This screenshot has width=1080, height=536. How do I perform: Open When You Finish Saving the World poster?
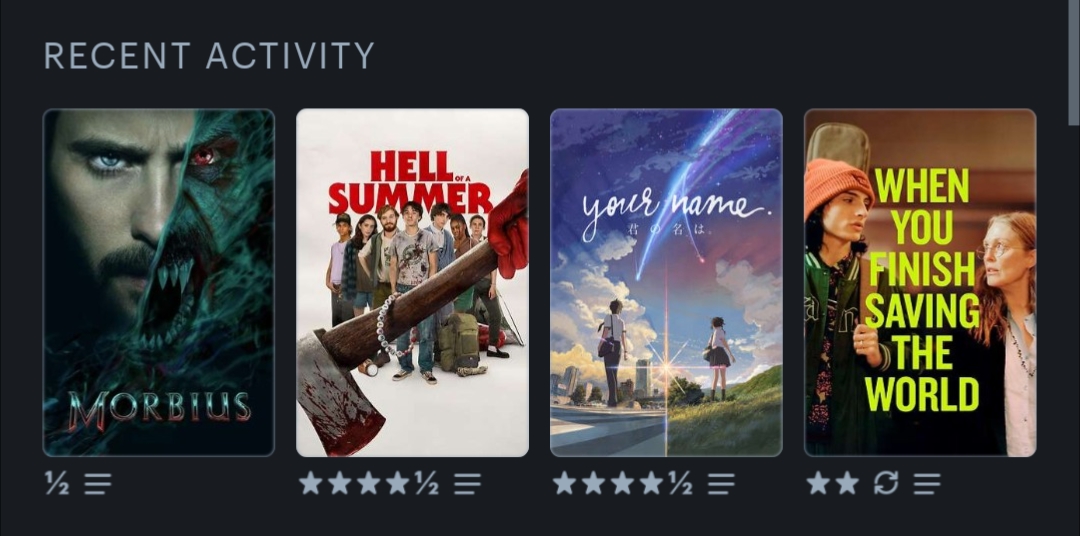pos(920,282)
